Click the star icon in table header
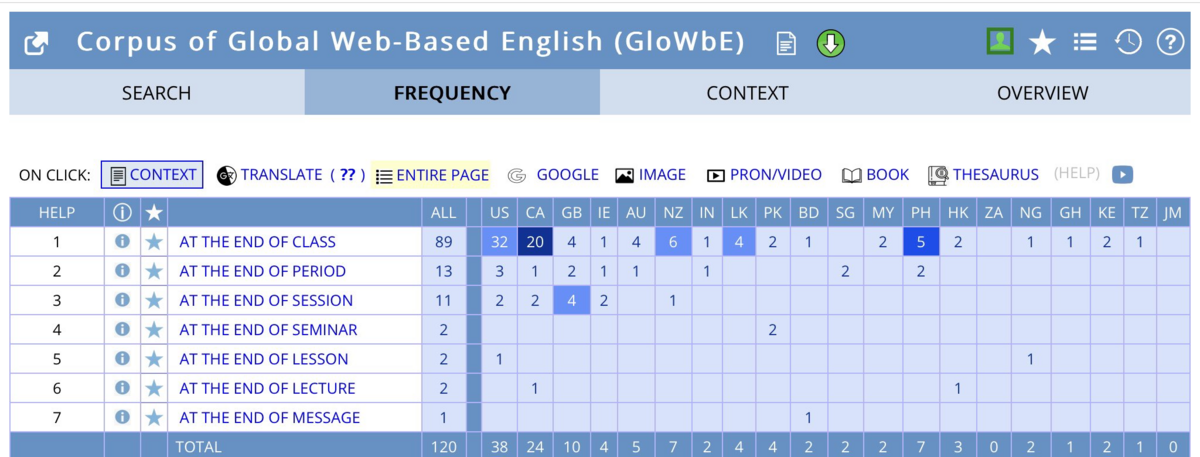 (154, 212)
